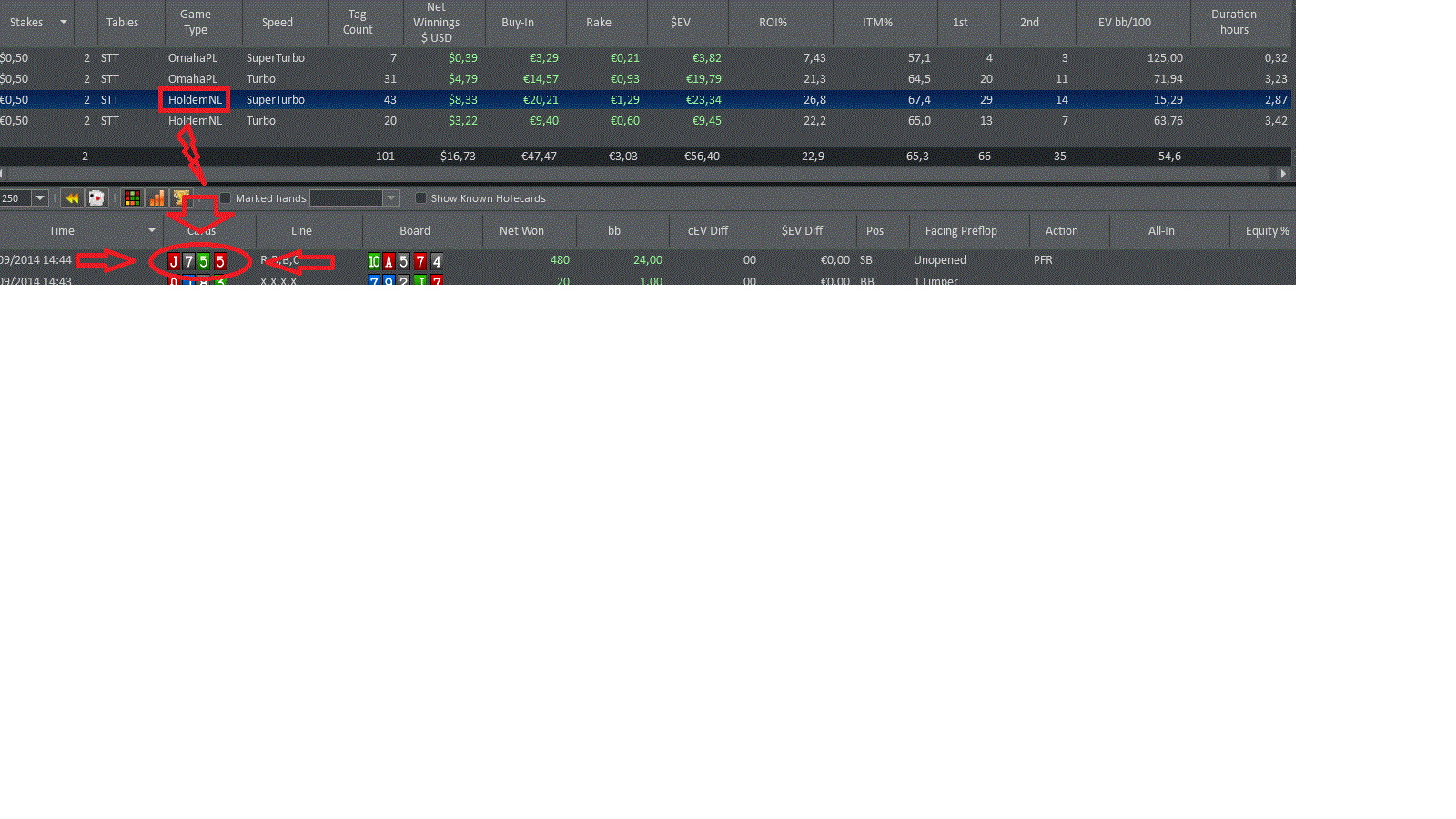This screenshot has height=819, width=1456.
Task: Sort by the Buy-In column header
Action: (x=518, y=22)
